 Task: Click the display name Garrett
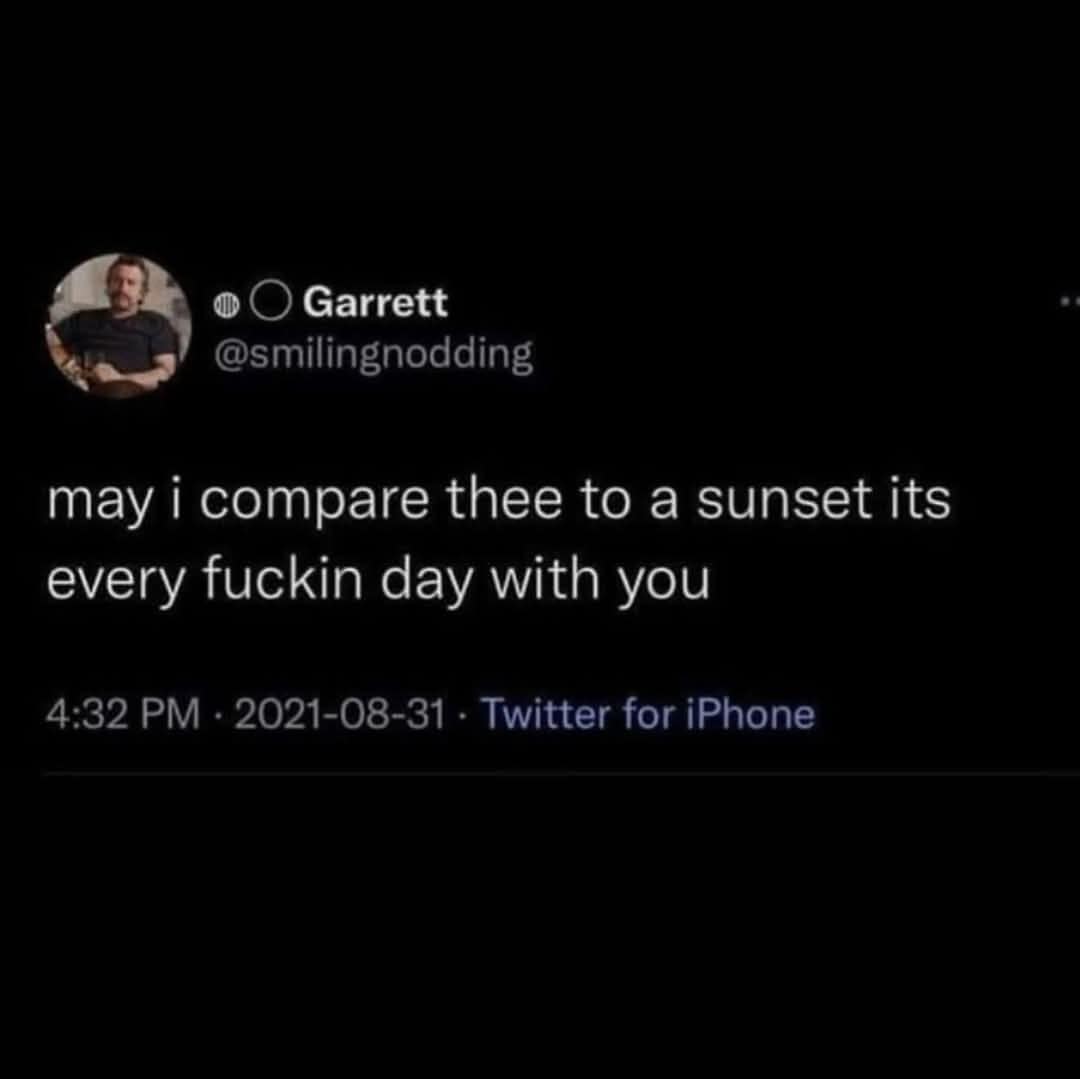click(375, 301)
